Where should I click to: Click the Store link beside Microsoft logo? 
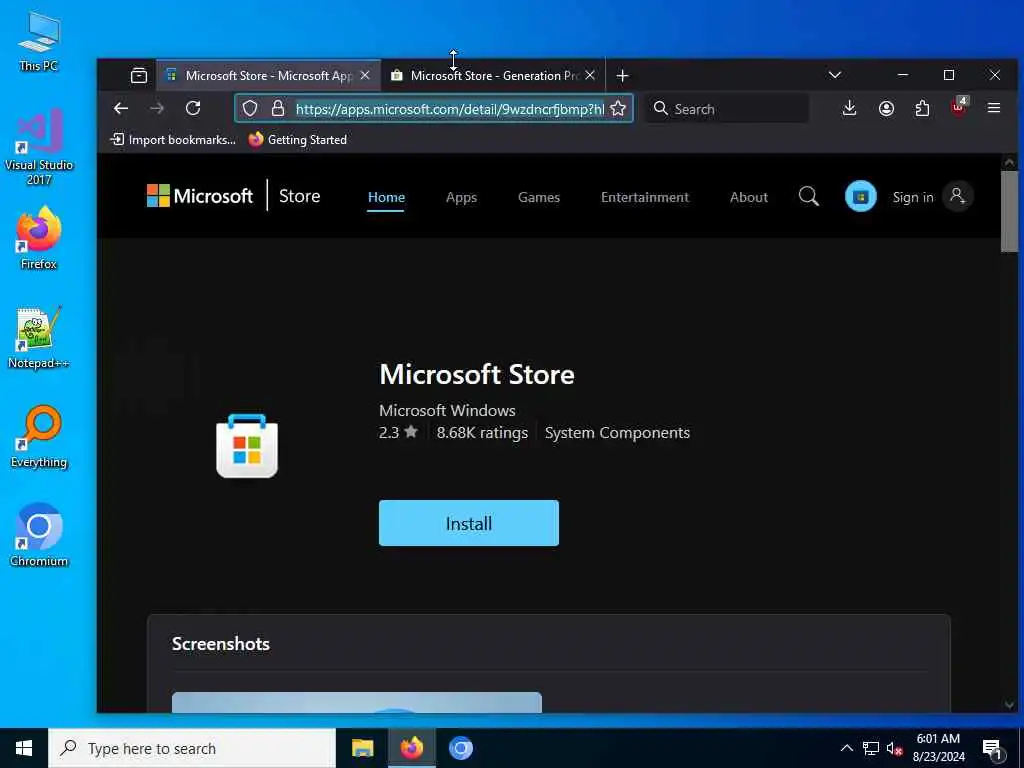tap(300, 196)
